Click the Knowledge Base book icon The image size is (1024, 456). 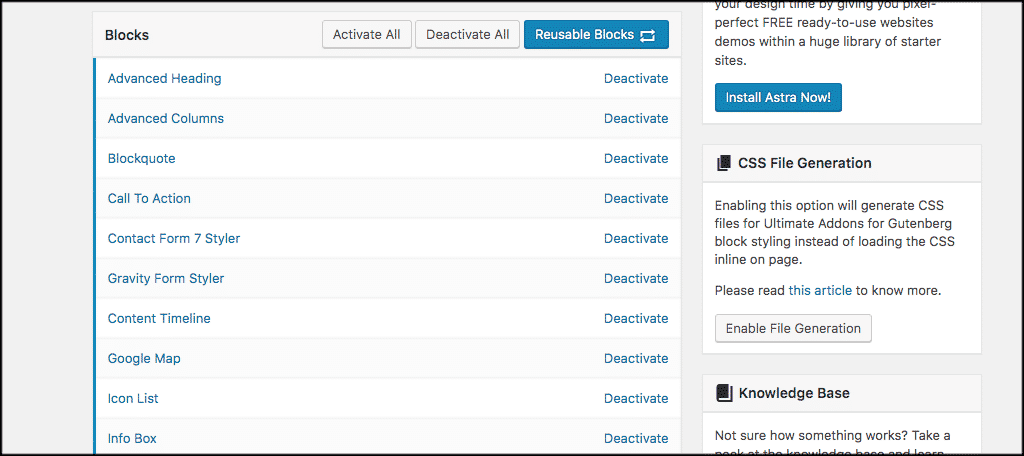(x=724, y=393)
